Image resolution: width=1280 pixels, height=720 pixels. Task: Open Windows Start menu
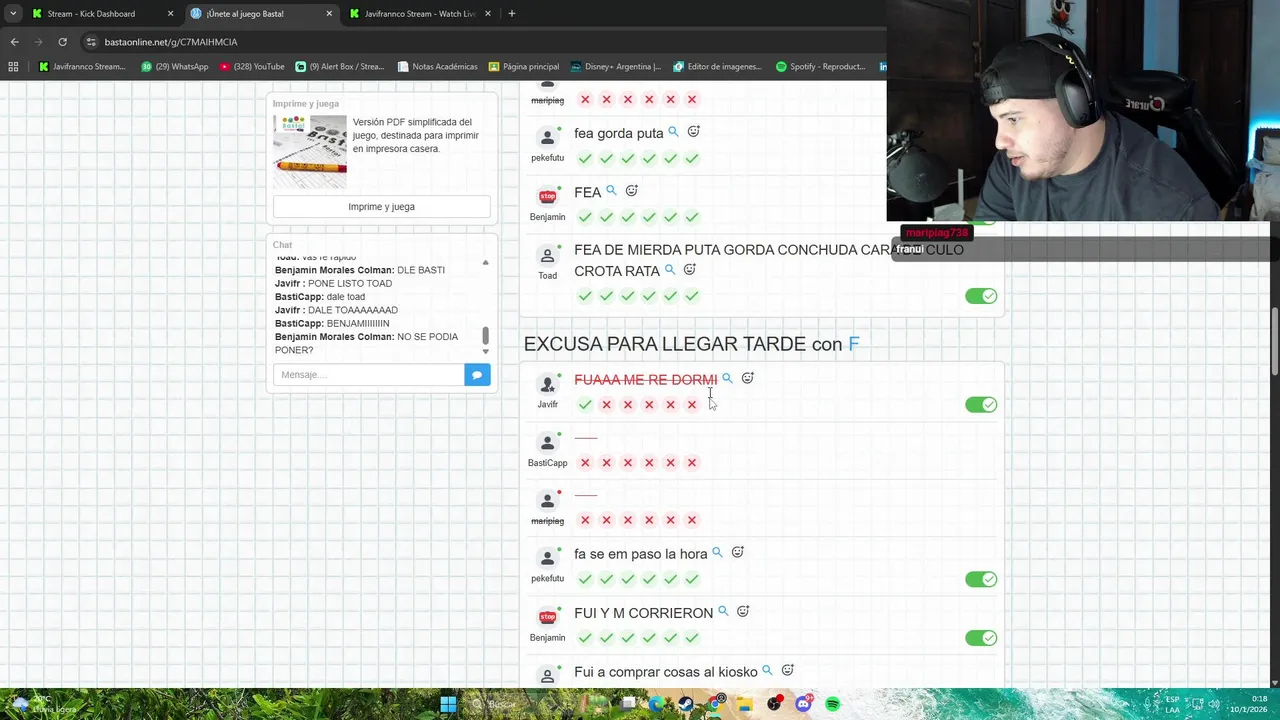point(448,704)
